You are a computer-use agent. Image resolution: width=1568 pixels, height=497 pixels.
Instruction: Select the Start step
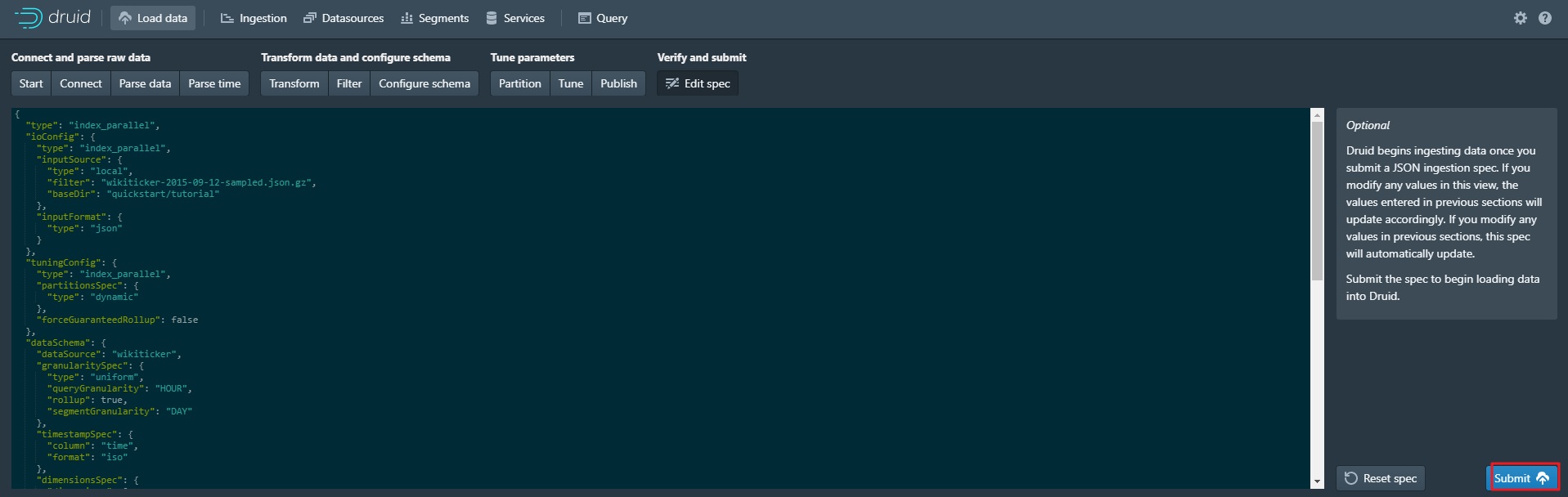click(x=31, y=83)
